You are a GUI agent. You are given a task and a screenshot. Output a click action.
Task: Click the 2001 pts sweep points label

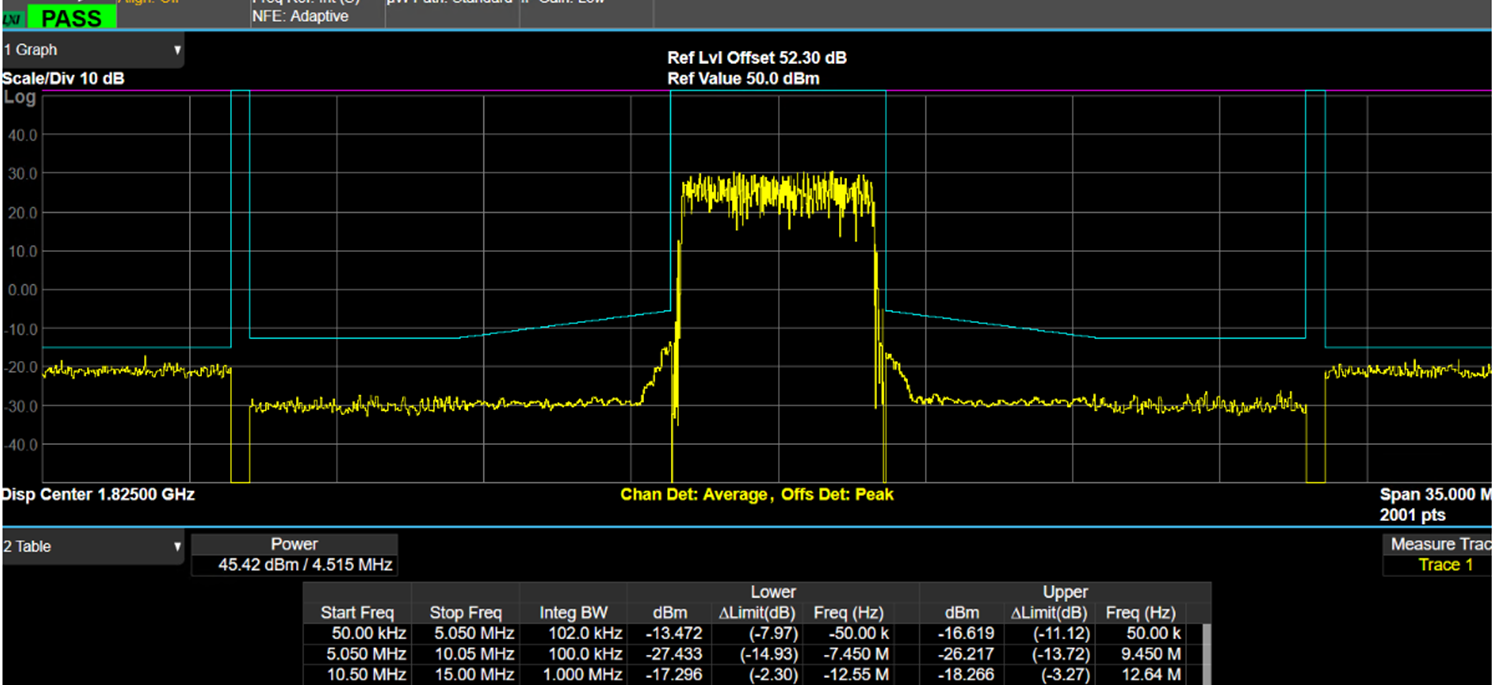click(1412, 515)
